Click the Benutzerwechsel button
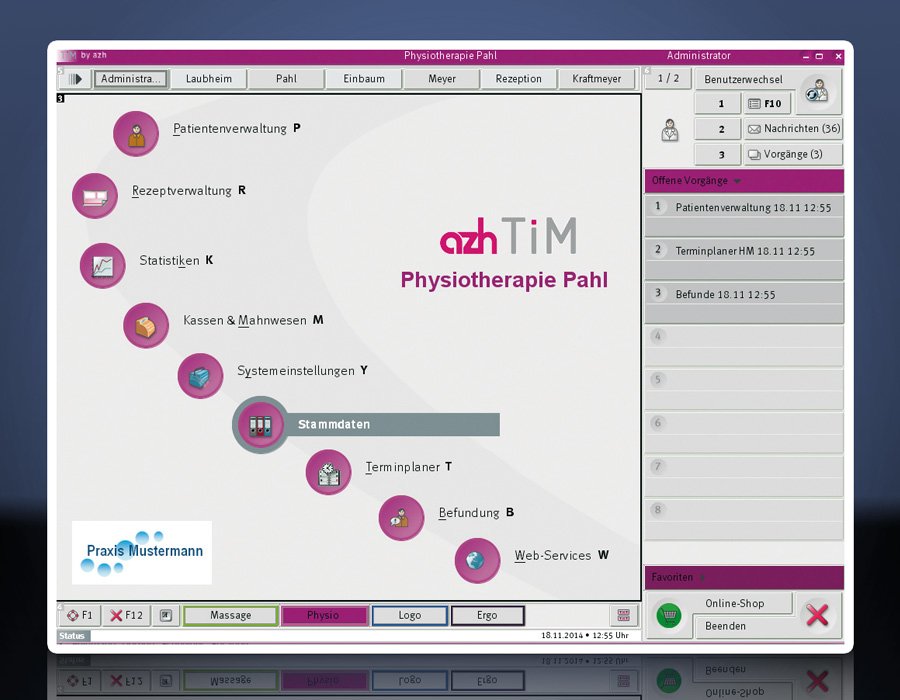Viewport: 900px width, 700px height. coord(744,79)
